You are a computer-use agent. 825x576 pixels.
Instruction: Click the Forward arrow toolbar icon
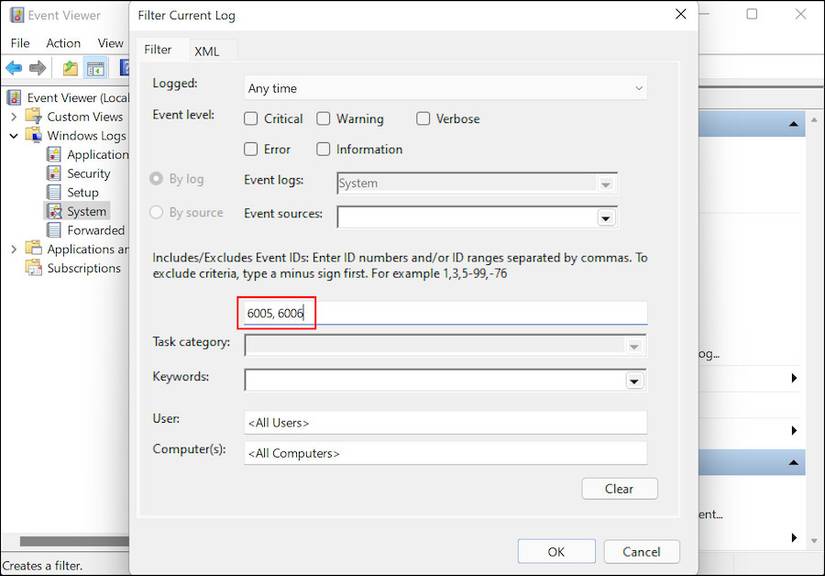tap(38, 68)
